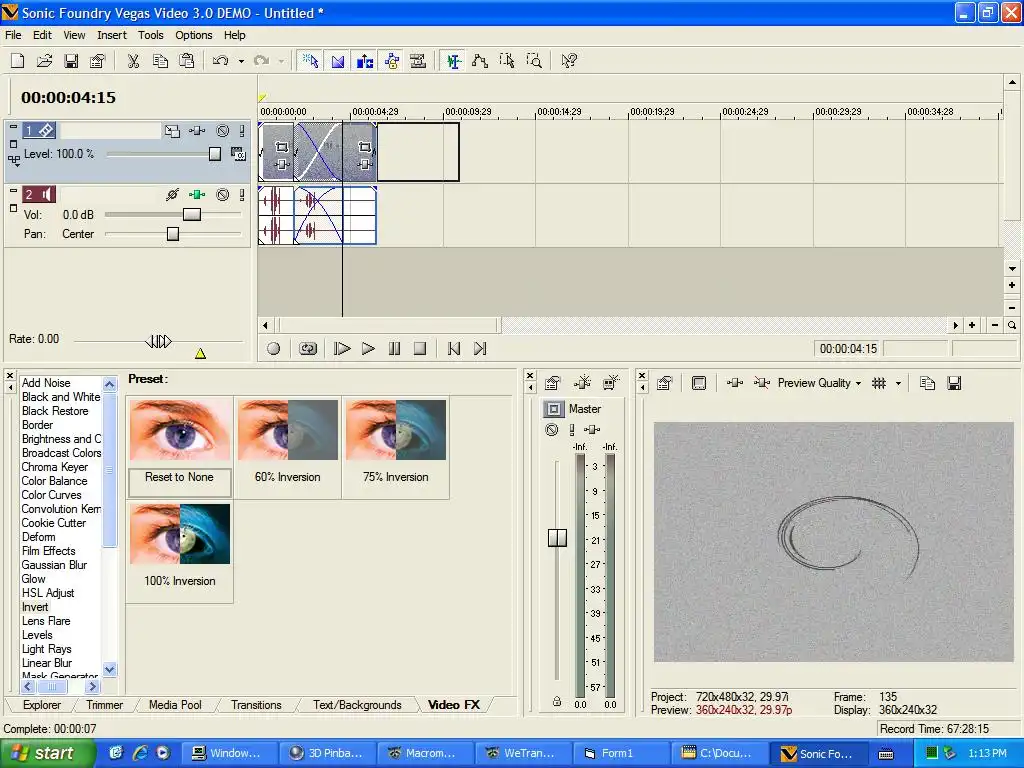Adjust the video track Level slider handle

click(x=215, y=154)
